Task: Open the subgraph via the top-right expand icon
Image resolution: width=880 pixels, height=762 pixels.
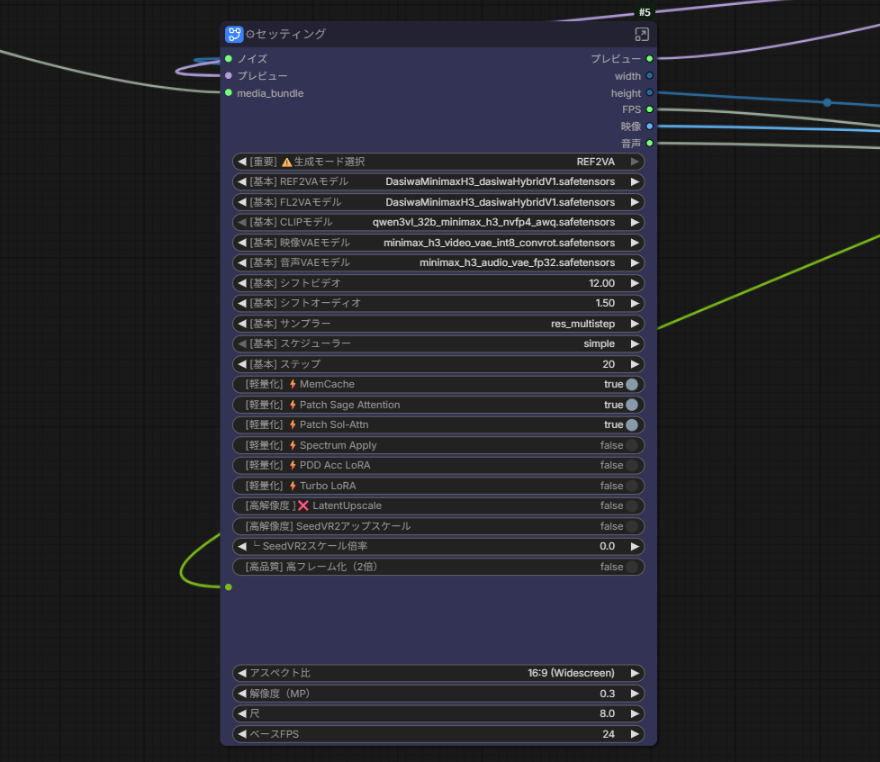Action: click(641, 34)
